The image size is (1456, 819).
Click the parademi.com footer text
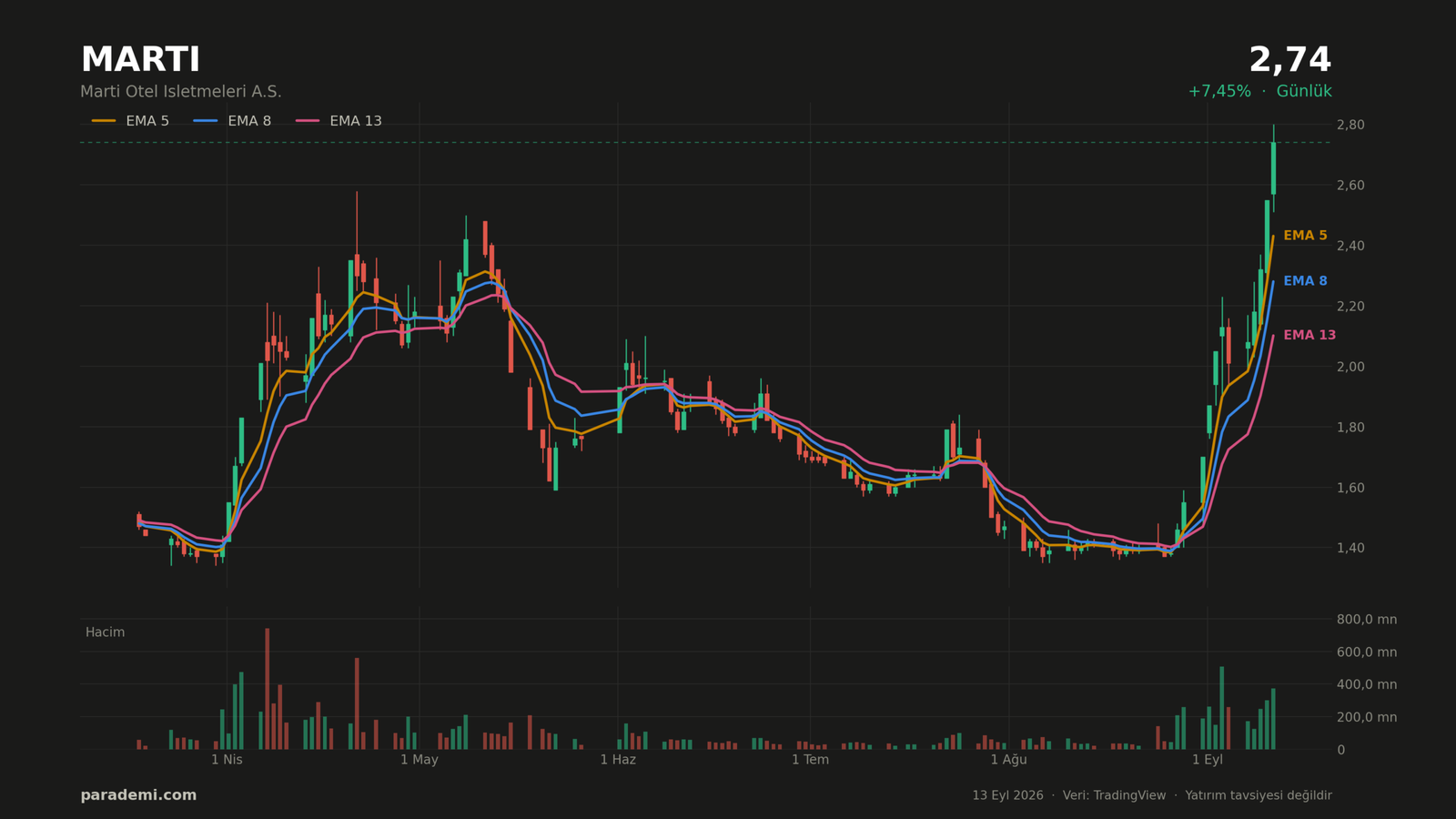point(138,795)
